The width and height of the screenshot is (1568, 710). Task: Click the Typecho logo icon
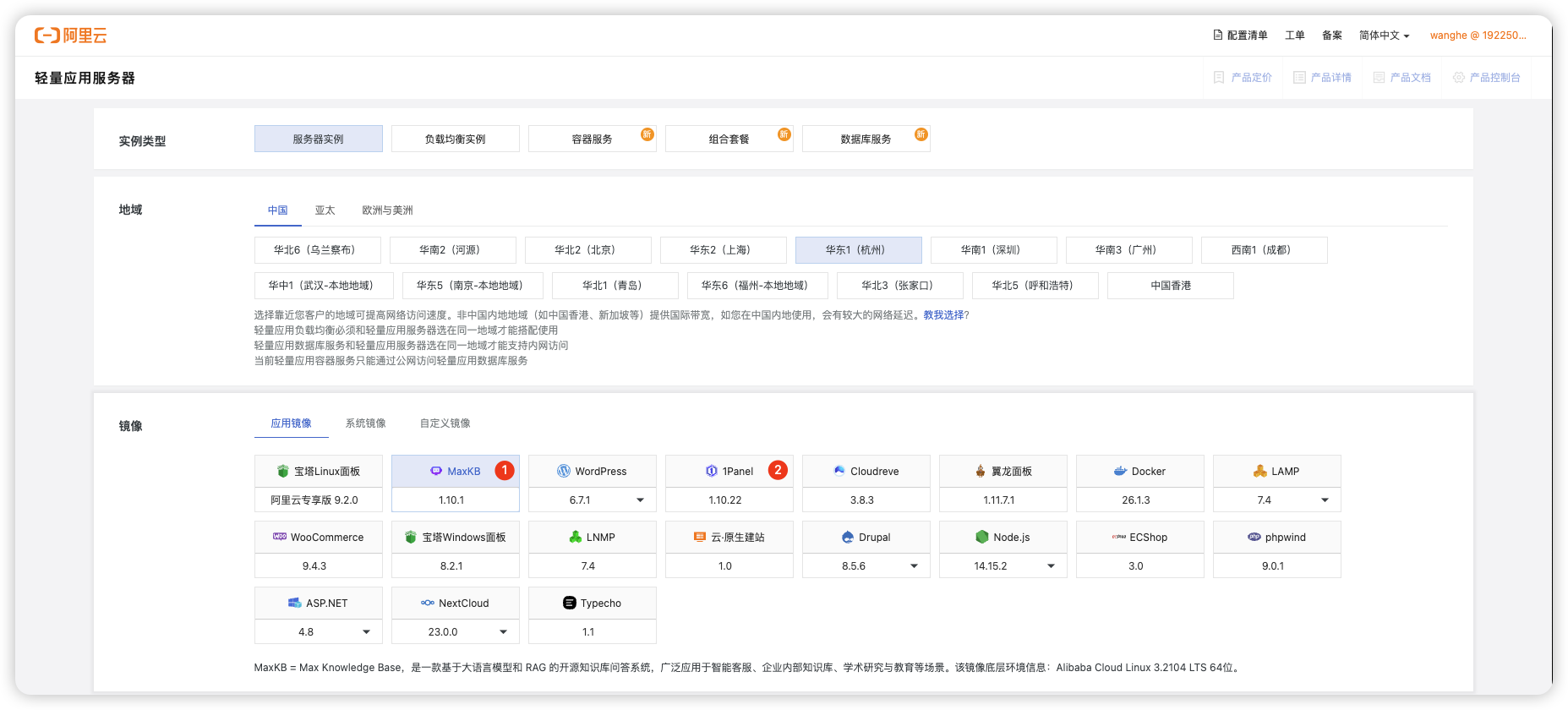click(570, 603)
